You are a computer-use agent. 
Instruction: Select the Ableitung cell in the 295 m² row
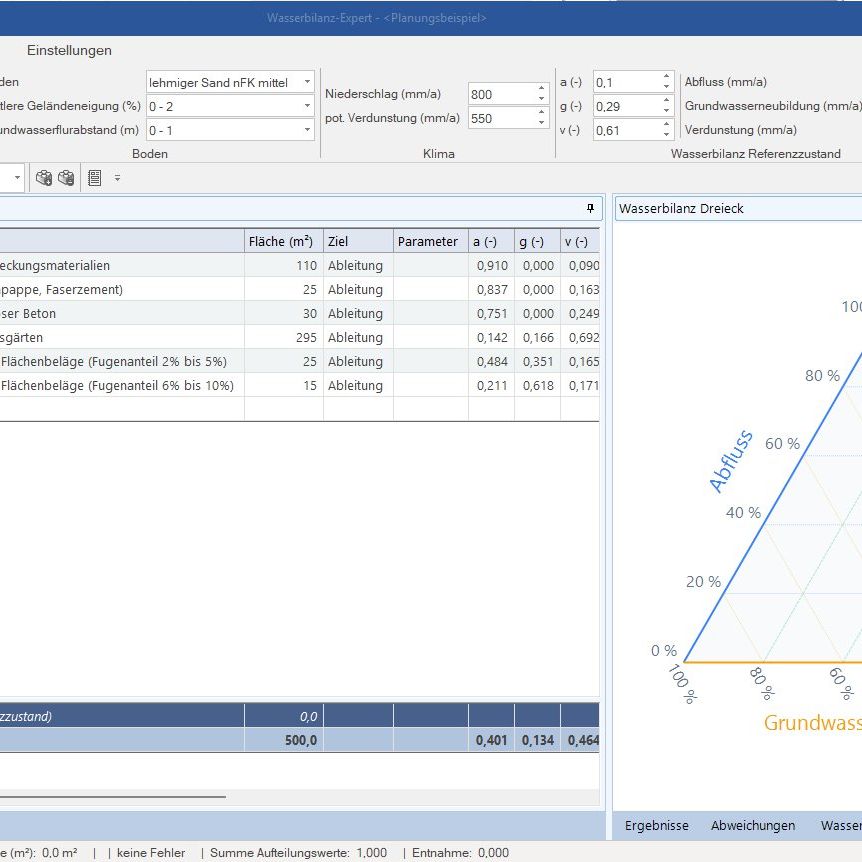357,338
